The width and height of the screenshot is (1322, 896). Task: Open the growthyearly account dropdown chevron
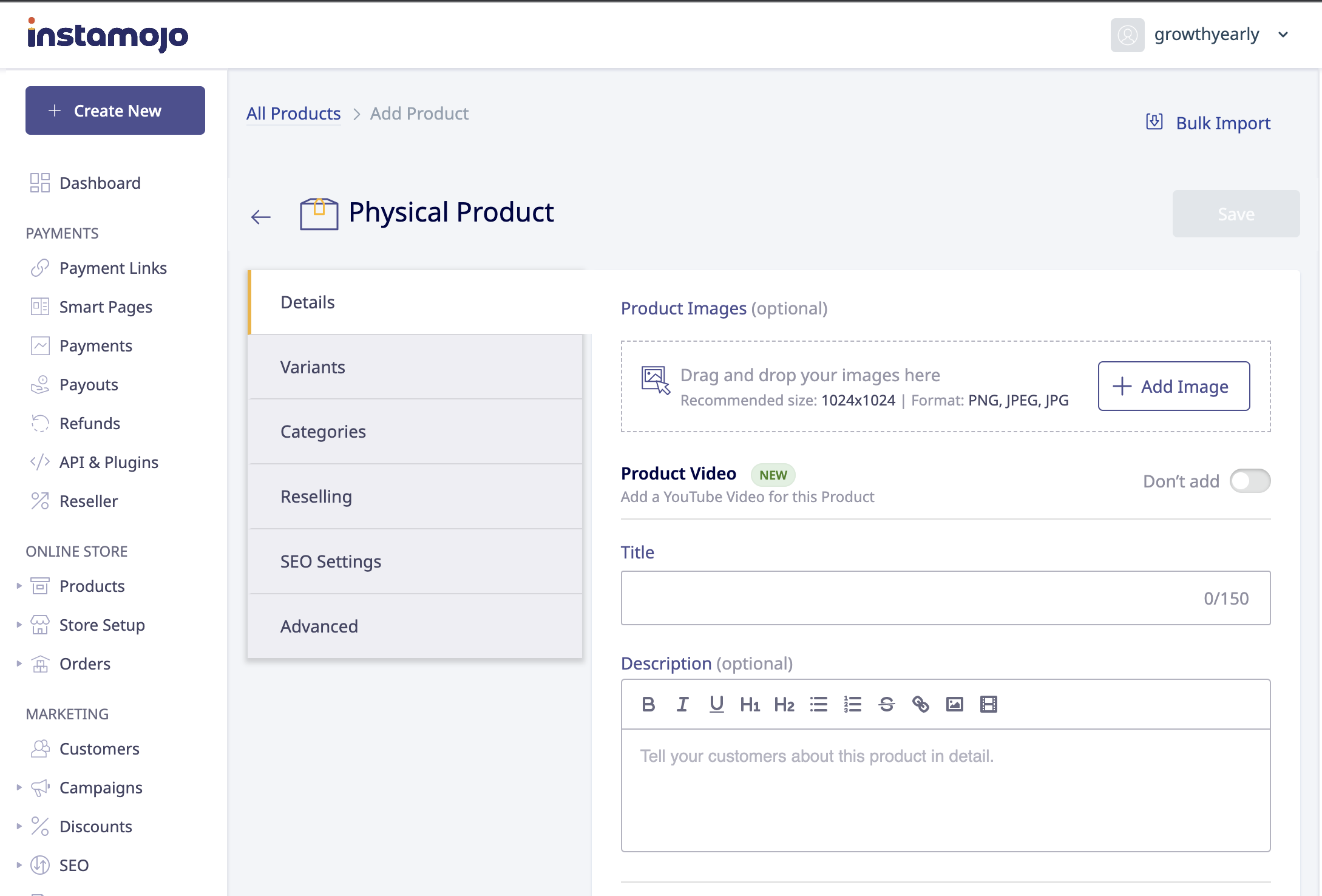pyautogui.click(x=1283, y=35)
